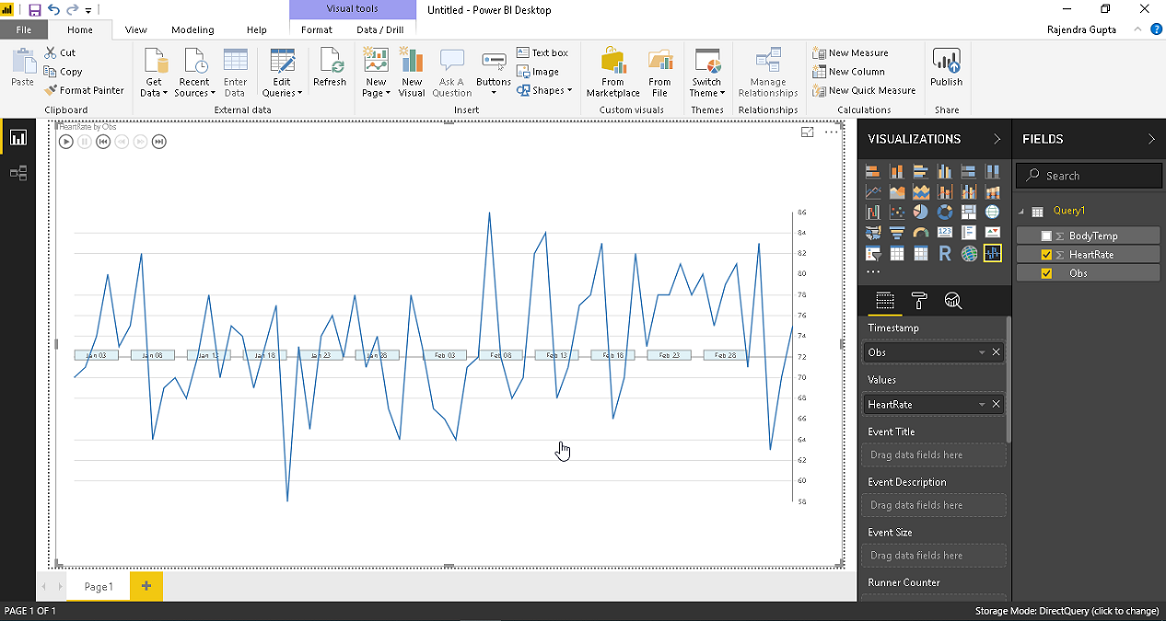Pick the KPI visual with arrows
Image resolution: width=1166 pixels, height=621 pixels.
pyautogui.click(x=992, y=232)
